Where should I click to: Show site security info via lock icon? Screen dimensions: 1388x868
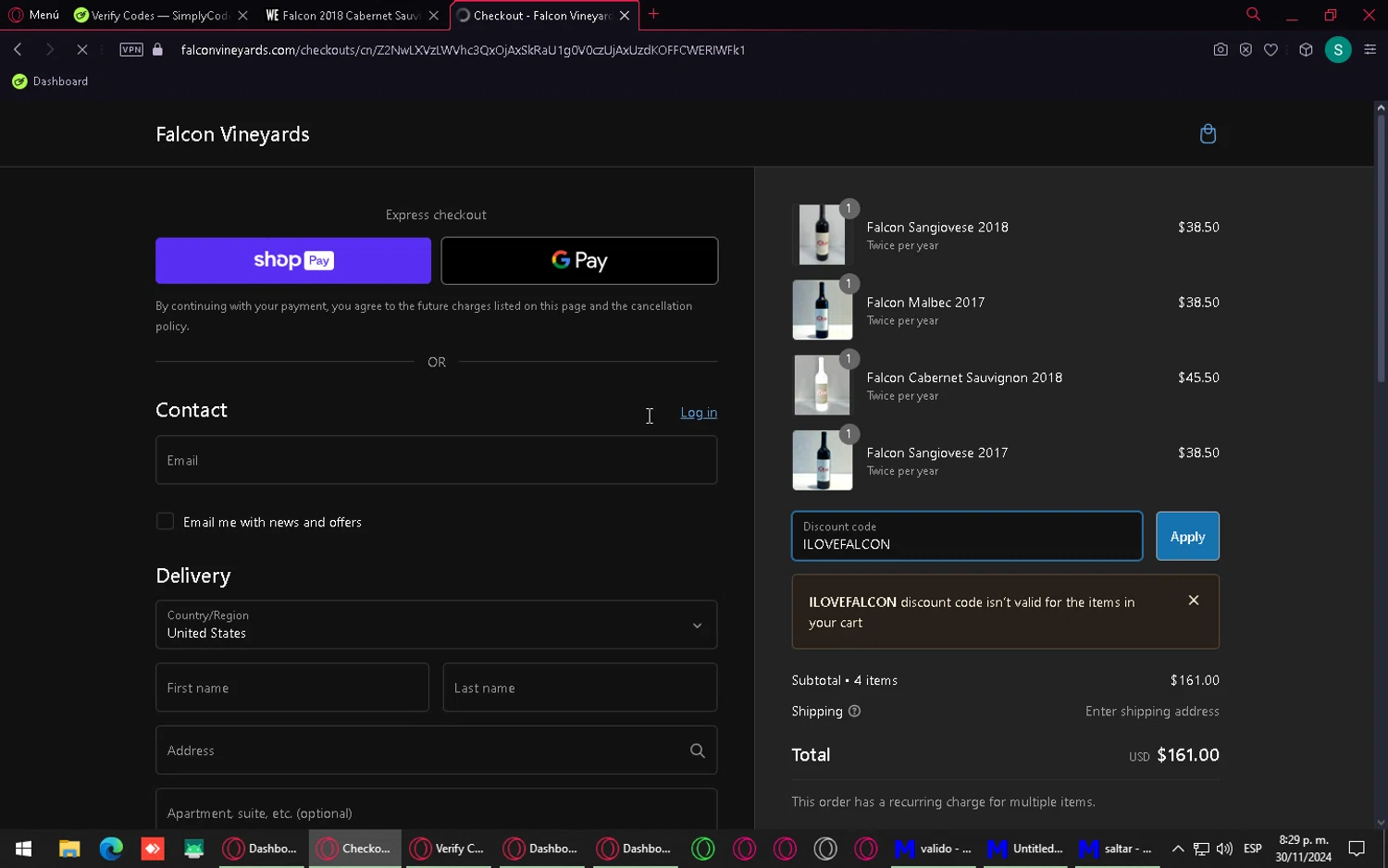pos(158,50)
